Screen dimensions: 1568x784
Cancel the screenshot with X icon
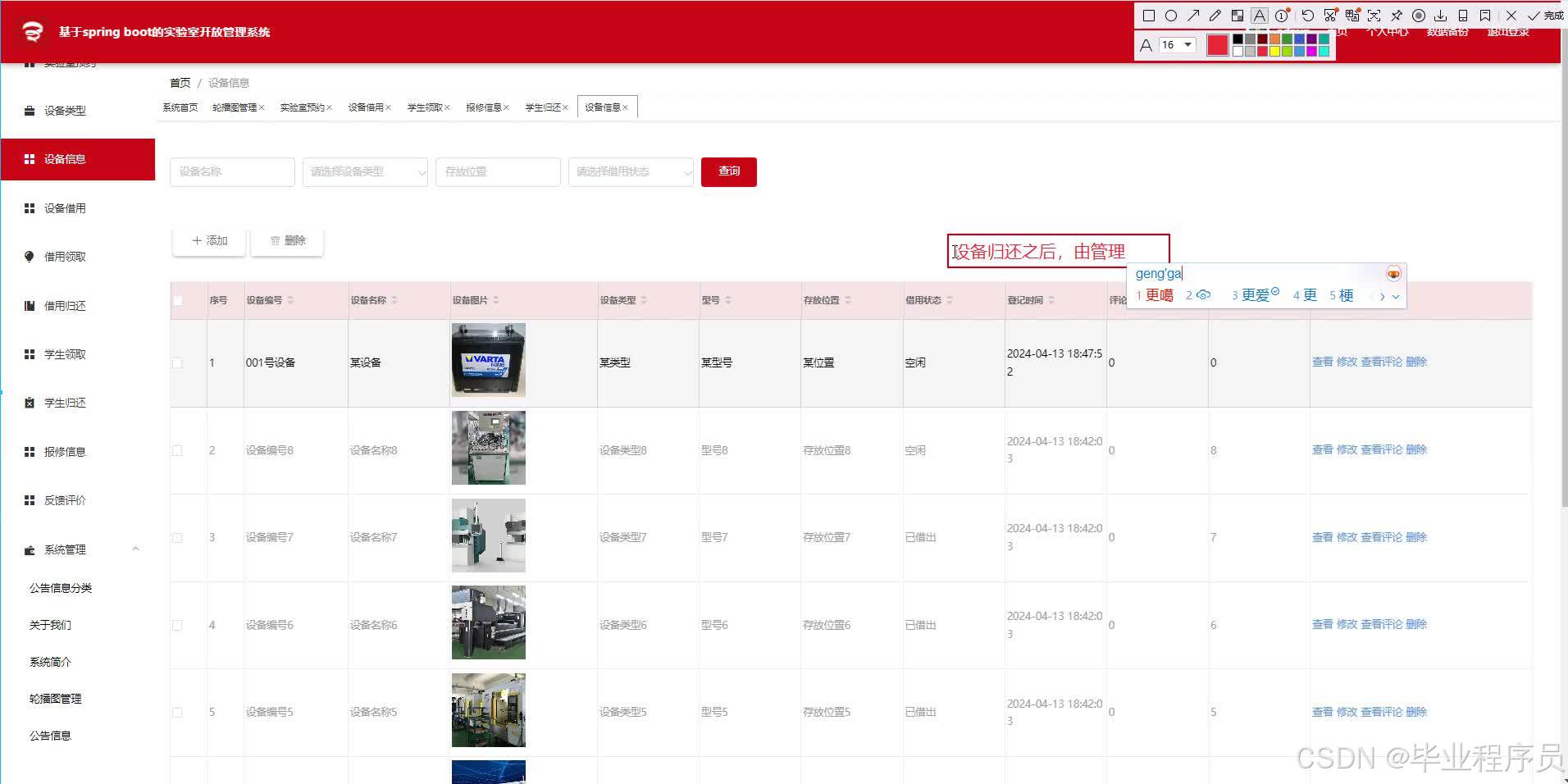[x=1511, y=16]
